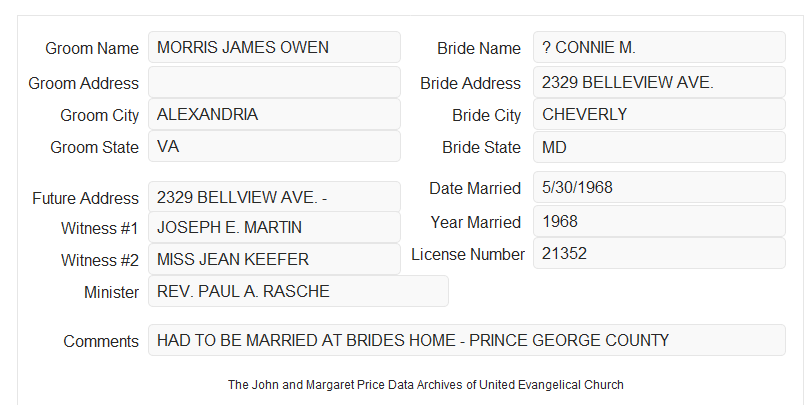Click the Bride City field showing CHEVERLY
Screen dimensions: 805x405
click(659, 114)
